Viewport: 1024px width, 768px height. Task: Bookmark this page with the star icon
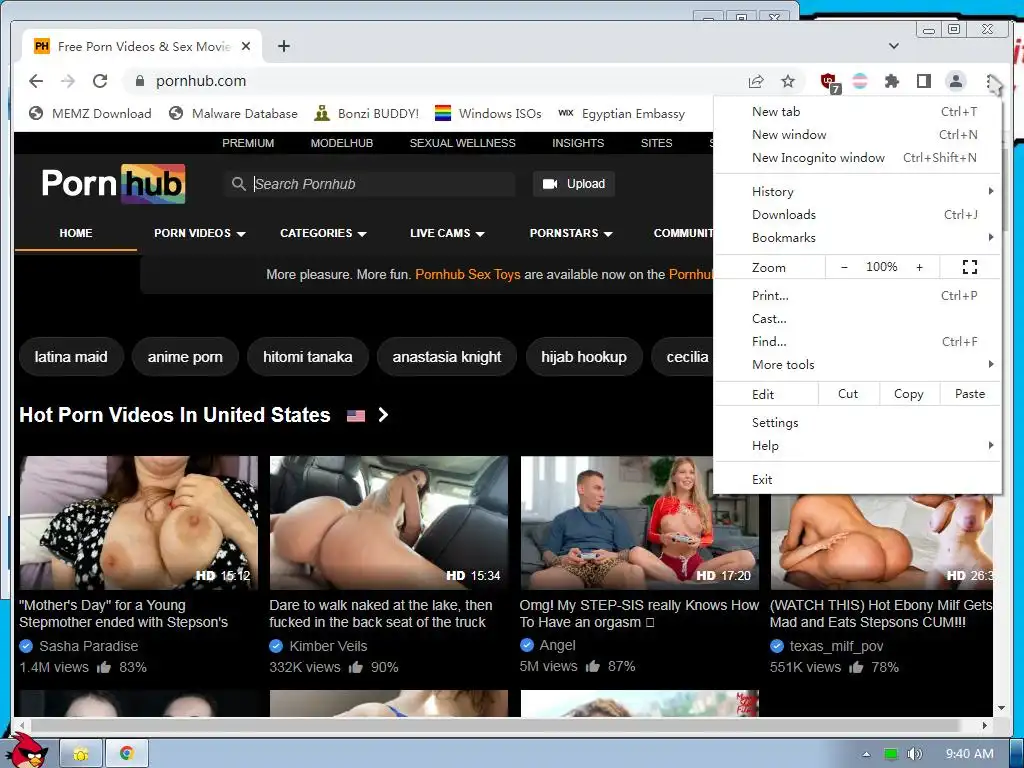click(788, 81)
